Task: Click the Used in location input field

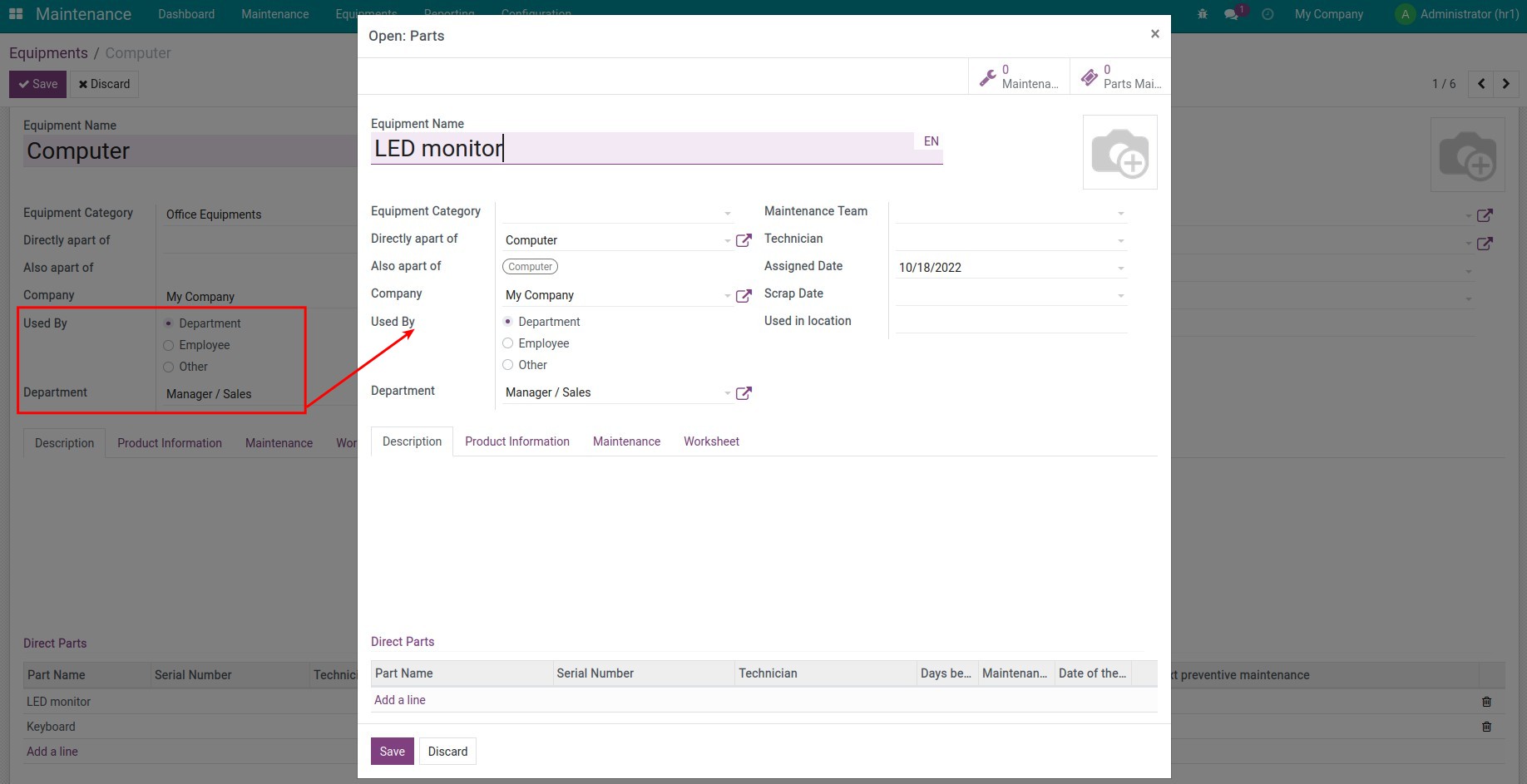Action: click(x=1011, y=322)
